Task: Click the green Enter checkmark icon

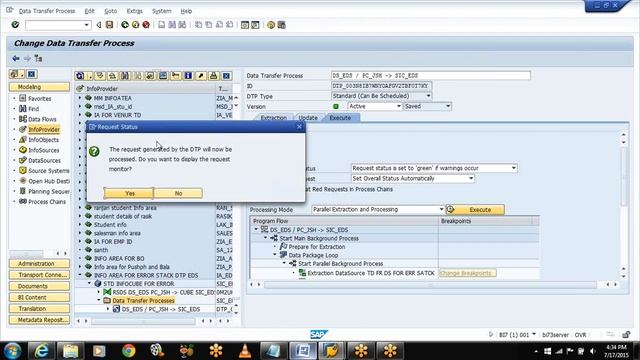Action: [x=15, y=25]
